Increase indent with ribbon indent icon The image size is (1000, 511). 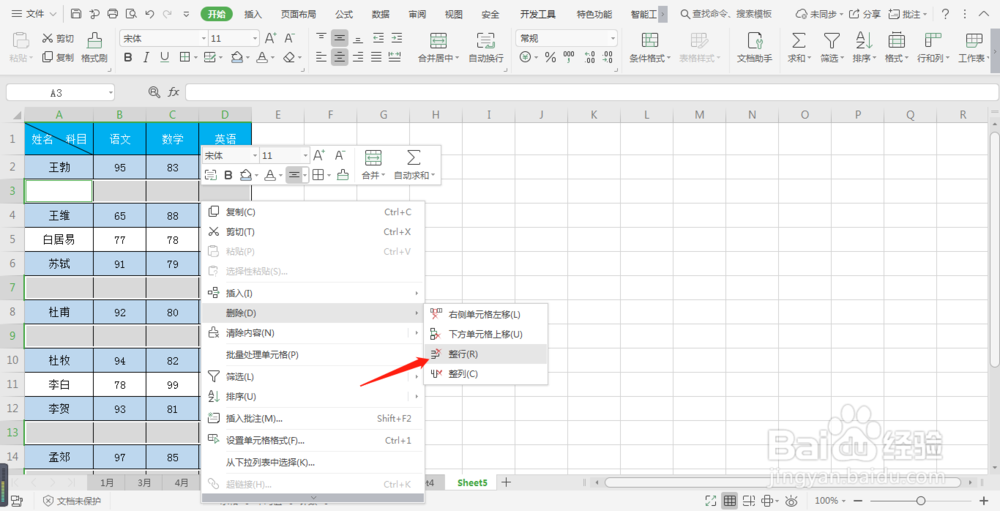397,38
